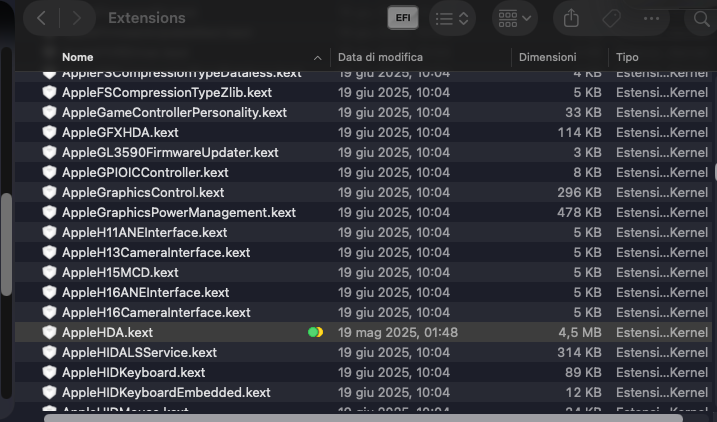
Task: Sort by Tipo column header
Action: [627, 57]
